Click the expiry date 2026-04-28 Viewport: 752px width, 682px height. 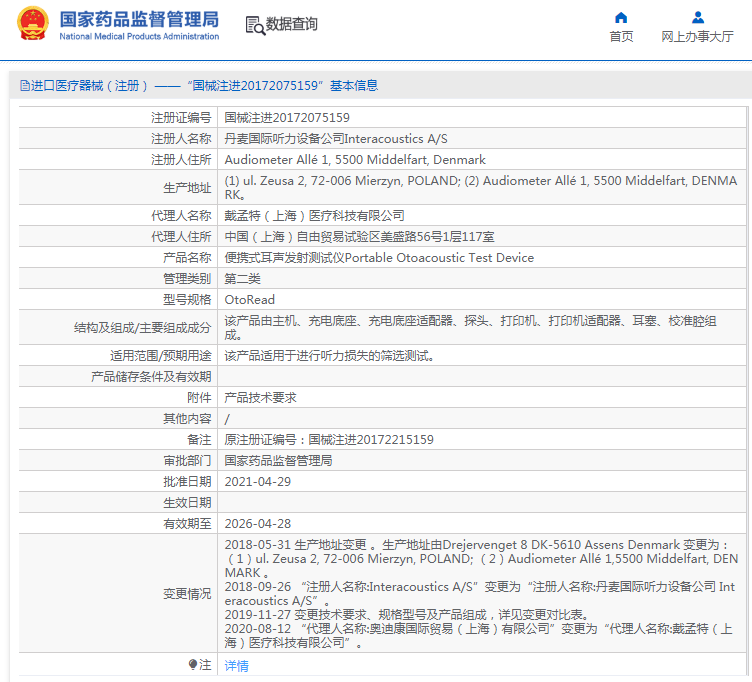257,523
